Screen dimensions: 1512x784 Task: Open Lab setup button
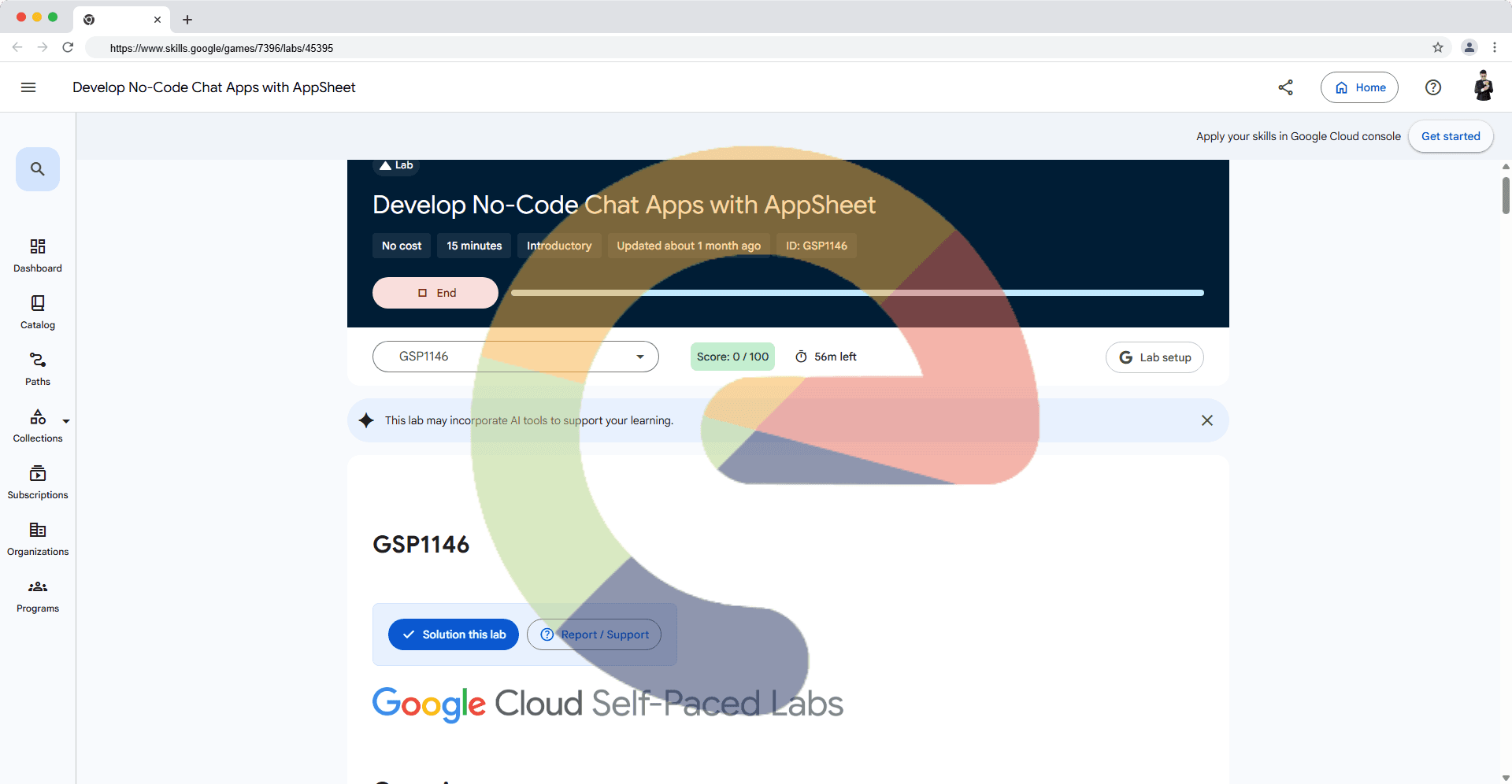pyautogui.click(x=1154, y=357)
